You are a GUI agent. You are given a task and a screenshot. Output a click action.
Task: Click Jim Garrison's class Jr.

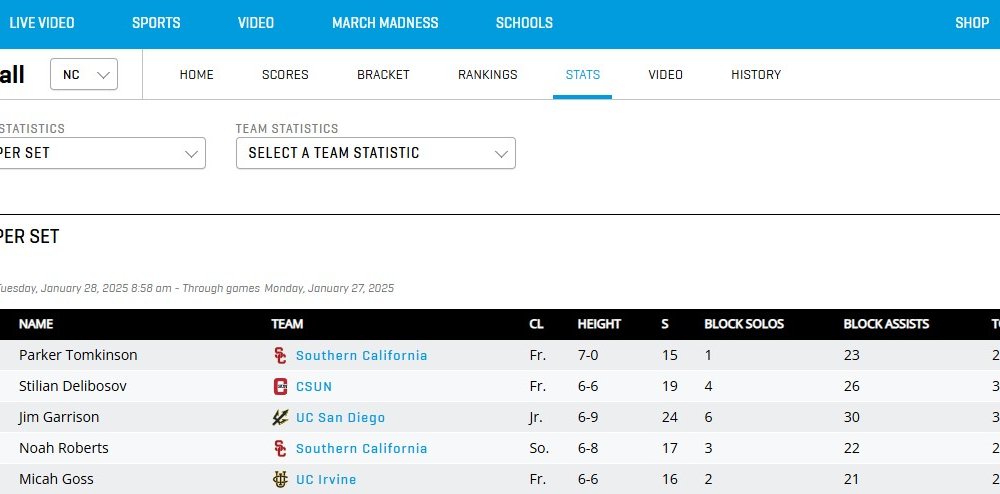coord(536,418)
